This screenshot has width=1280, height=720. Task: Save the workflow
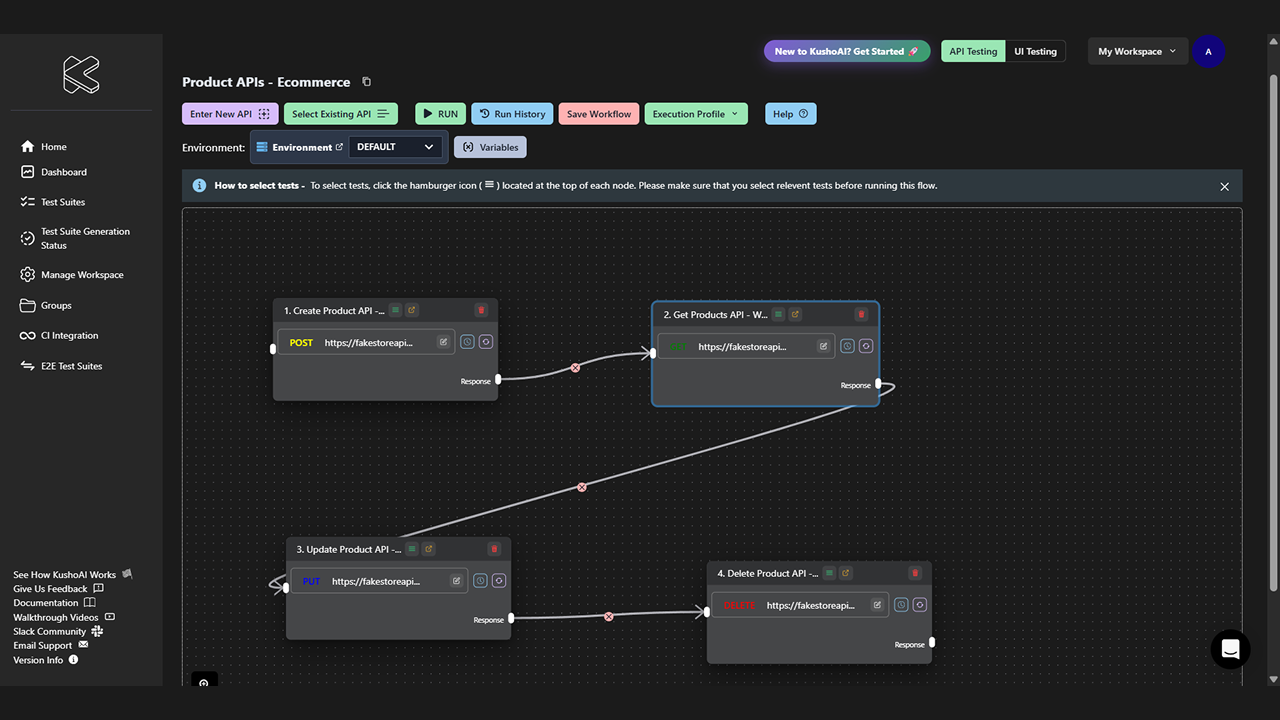pyautogui.click(x=599, y=114)
